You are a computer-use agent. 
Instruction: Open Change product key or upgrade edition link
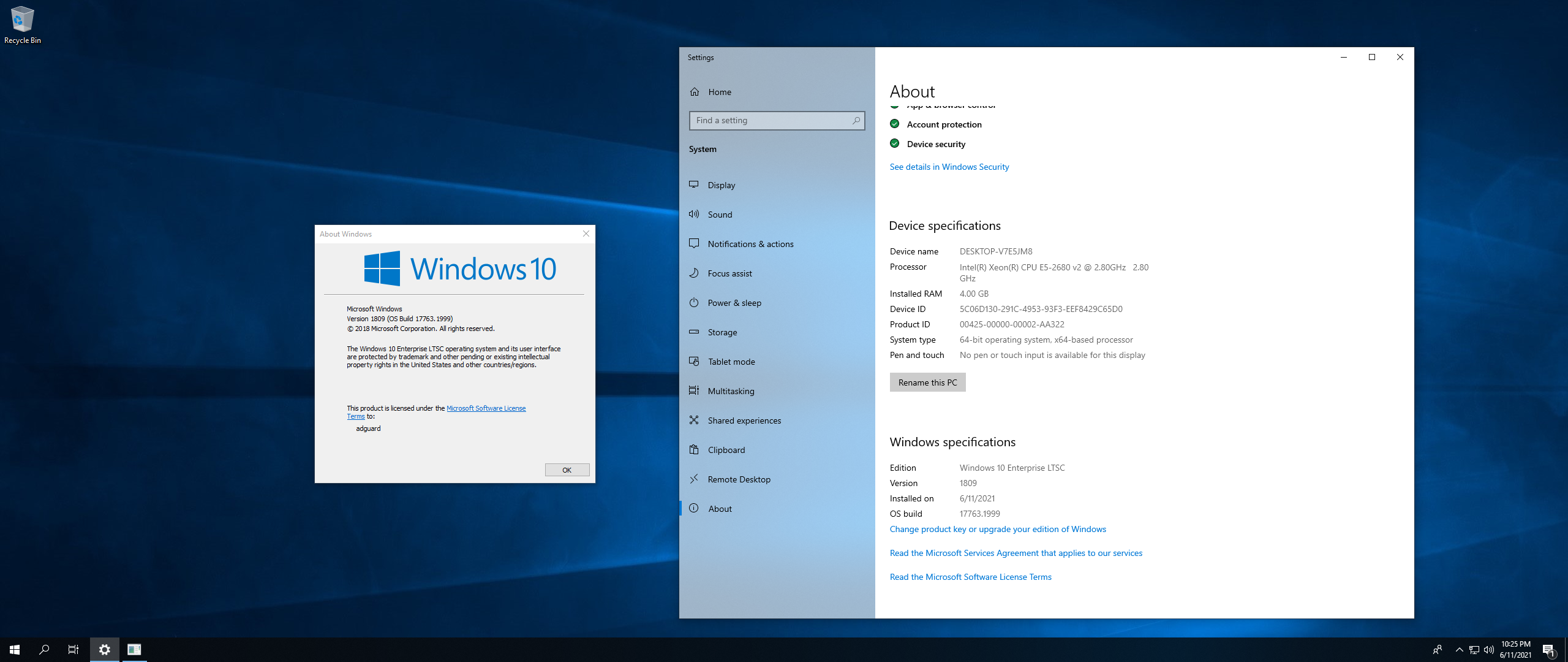click(998, 529)
